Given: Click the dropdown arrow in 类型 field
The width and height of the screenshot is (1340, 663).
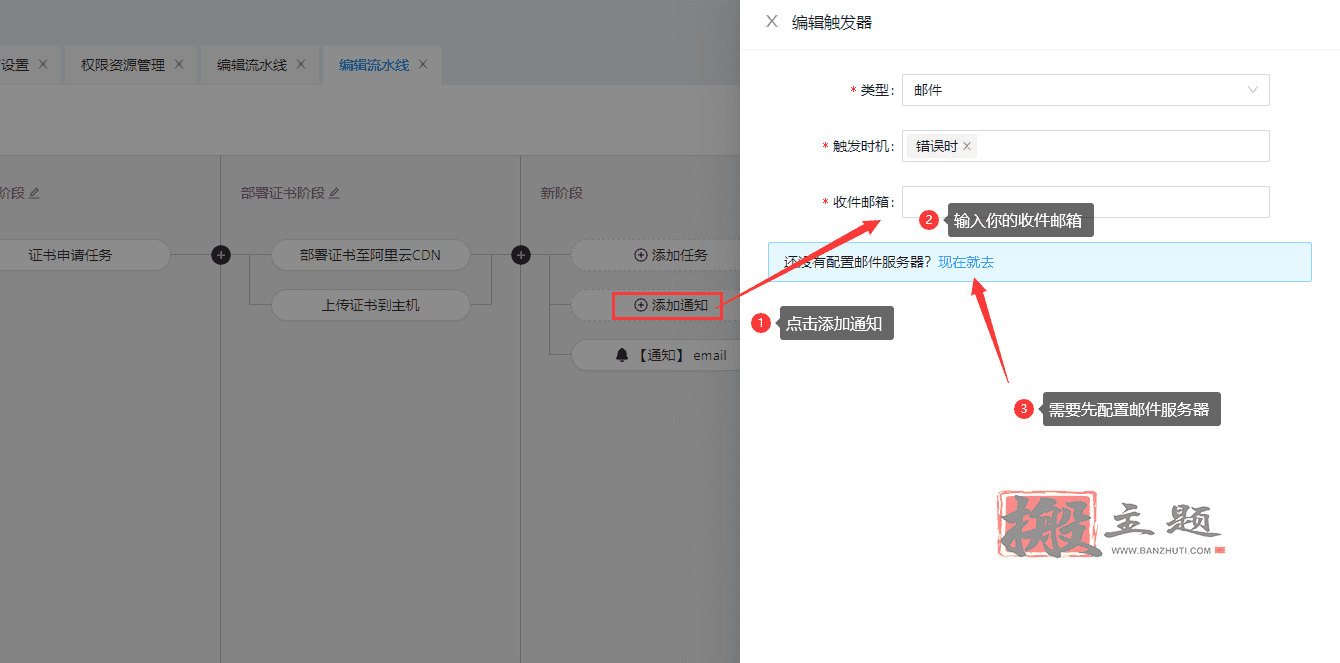Looking at the screenshot, I should pos(1253,90).
